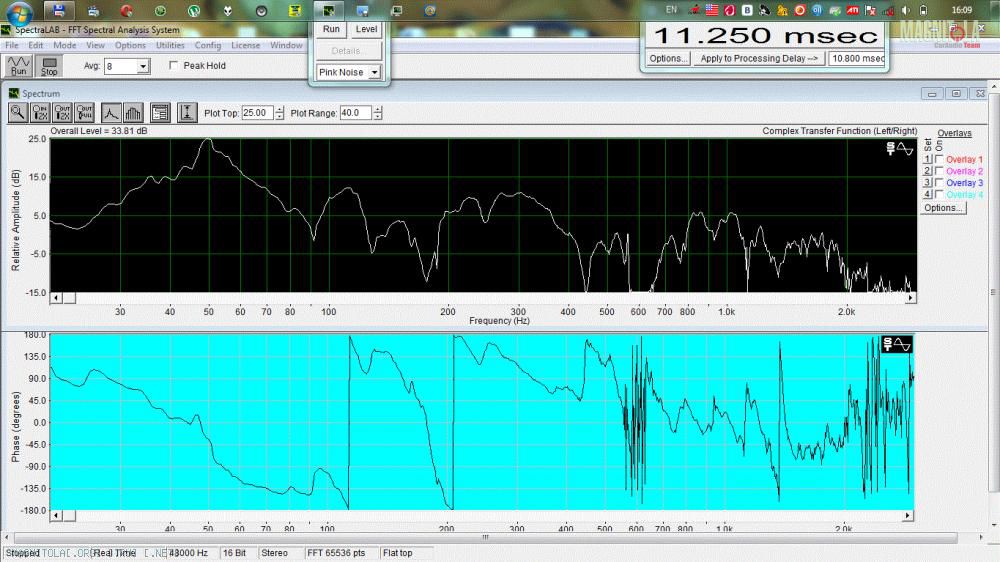
Task: Open the Avg dropdown list
Action: pyautogui.click(x=143, y=66)
